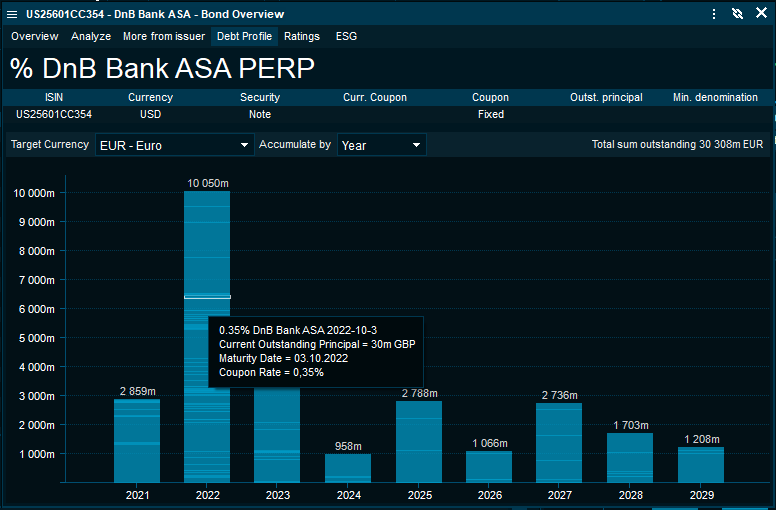Expand the Target Currency dropdown
Screen dimensions: 776x510
point(174,145)
